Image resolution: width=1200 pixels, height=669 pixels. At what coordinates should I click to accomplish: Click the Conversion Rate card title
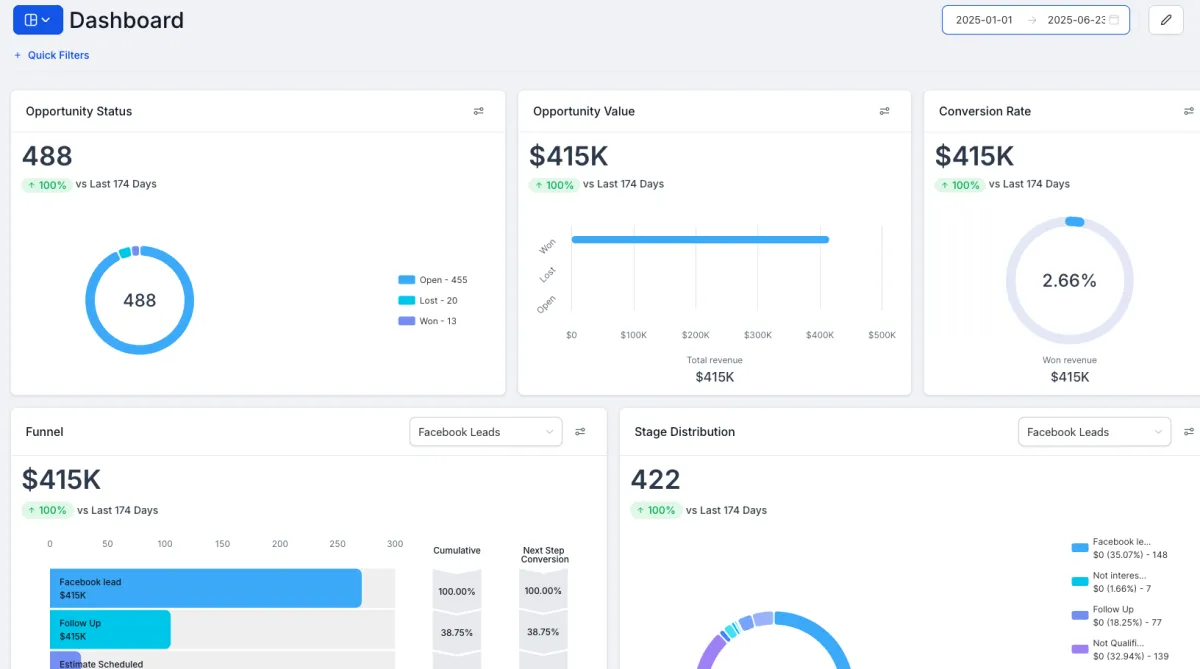point(985,111)
